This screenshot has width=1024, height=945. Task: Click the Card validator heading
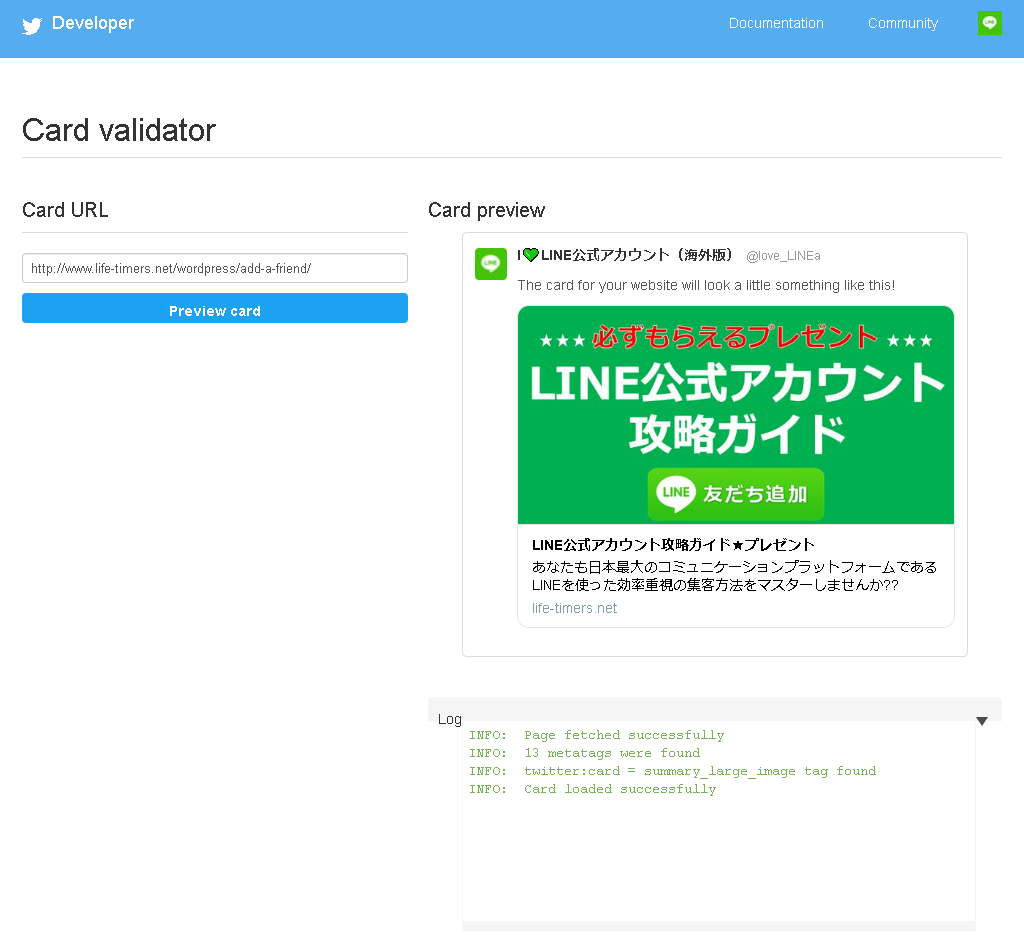119,130
